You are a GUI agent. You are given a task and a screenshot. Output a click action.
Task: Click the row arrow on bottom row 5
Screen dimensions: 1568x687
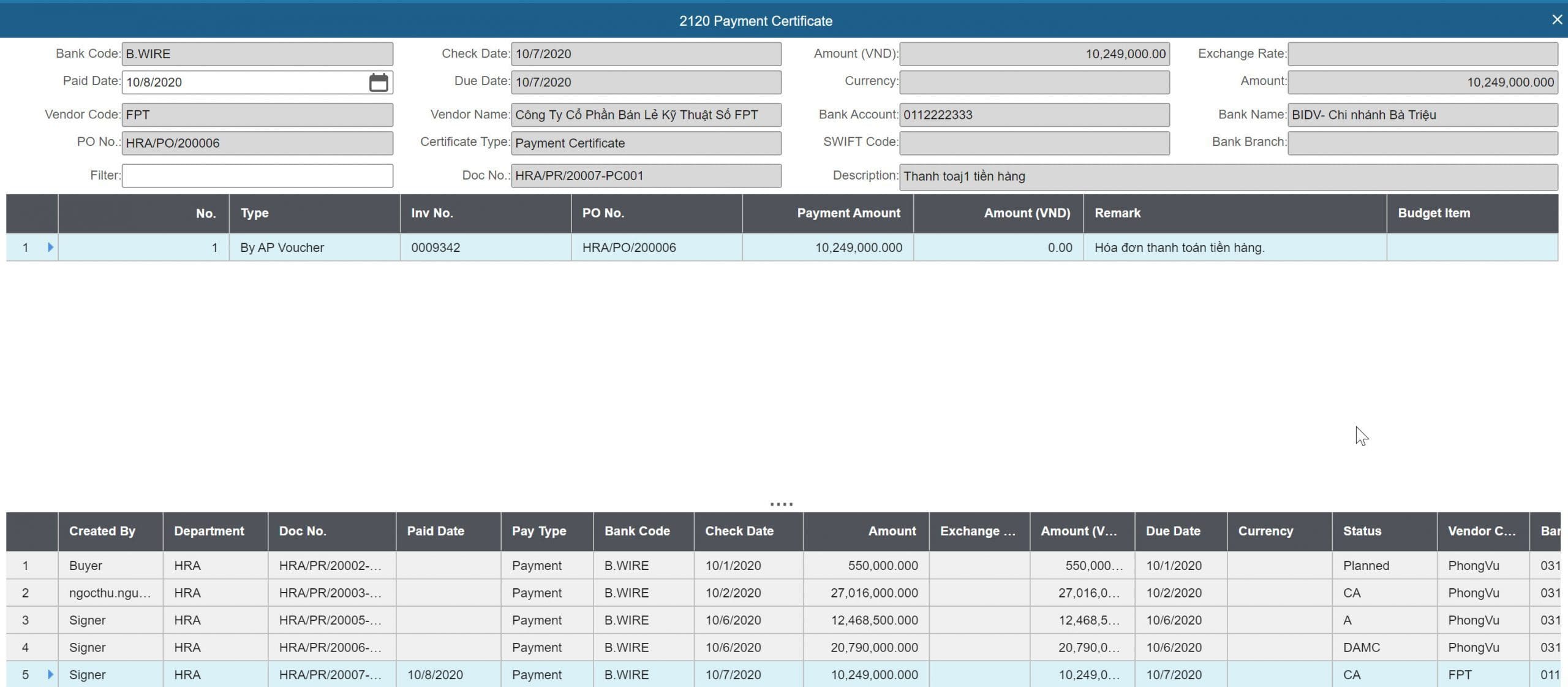50,674
